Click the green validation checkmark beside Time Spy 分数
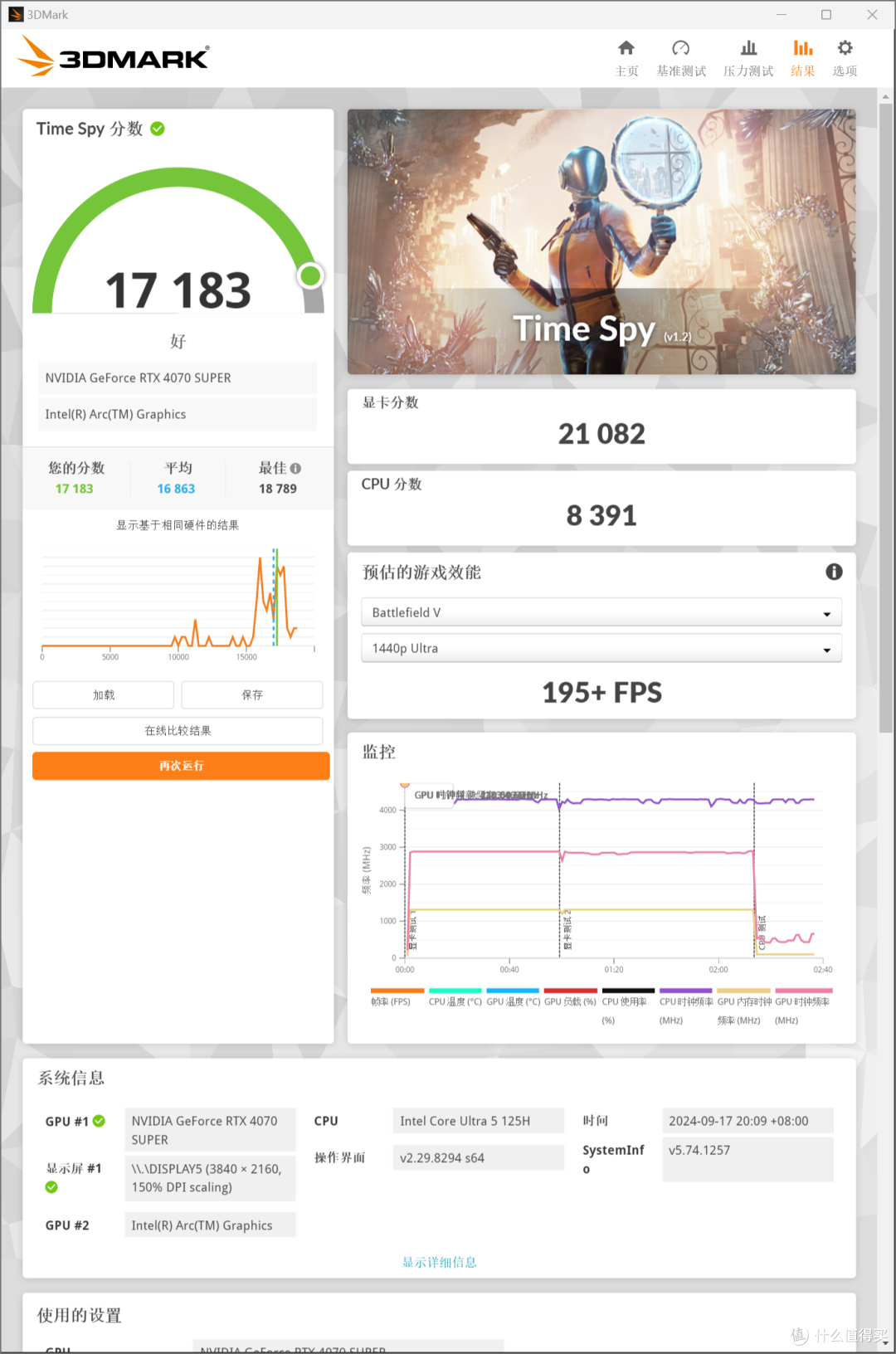 [x=158, y=129]
